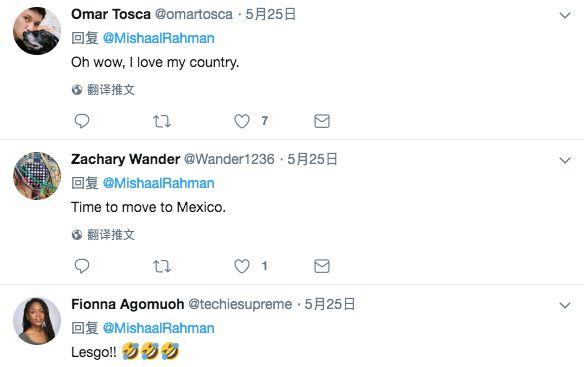
Task: Open Zachary Wander's avatar
Action: pos(37,176)
